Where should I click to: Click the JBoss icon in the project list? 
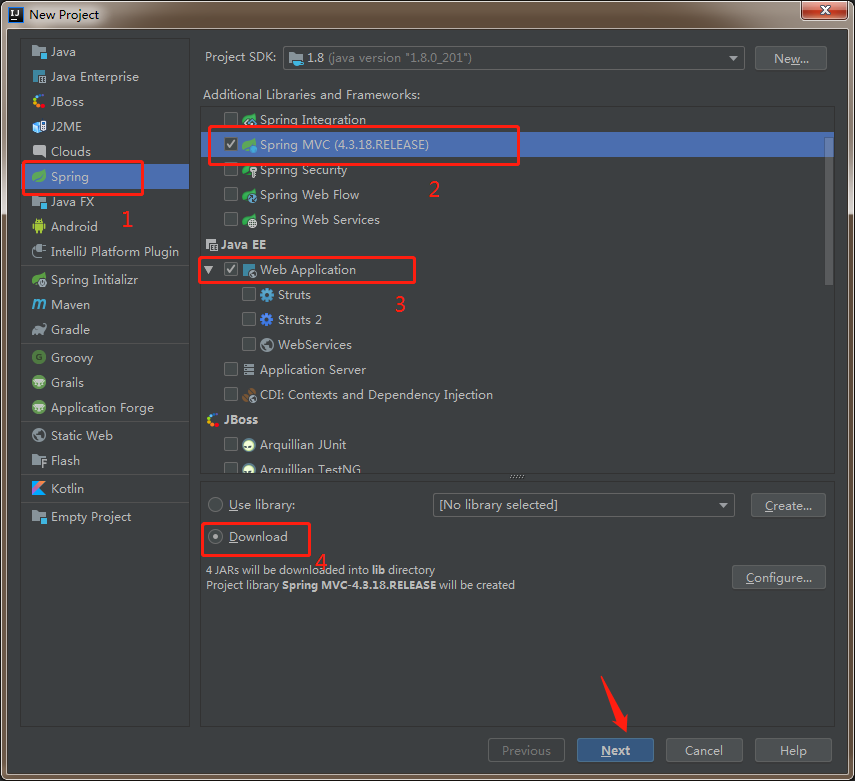[39, 102]
